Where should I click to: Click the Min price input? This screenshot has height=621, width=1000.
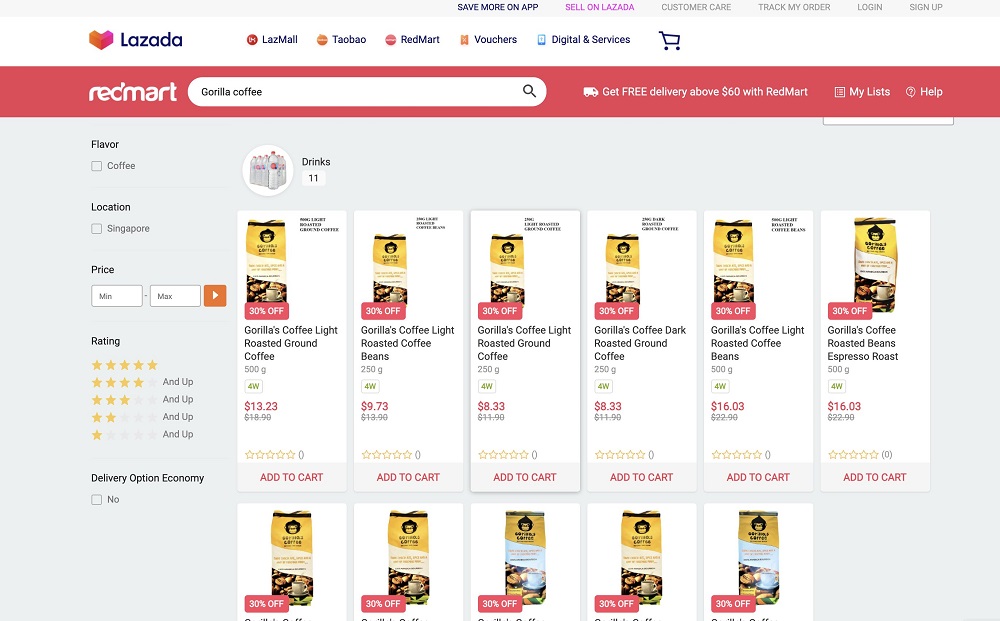point(117,296)
